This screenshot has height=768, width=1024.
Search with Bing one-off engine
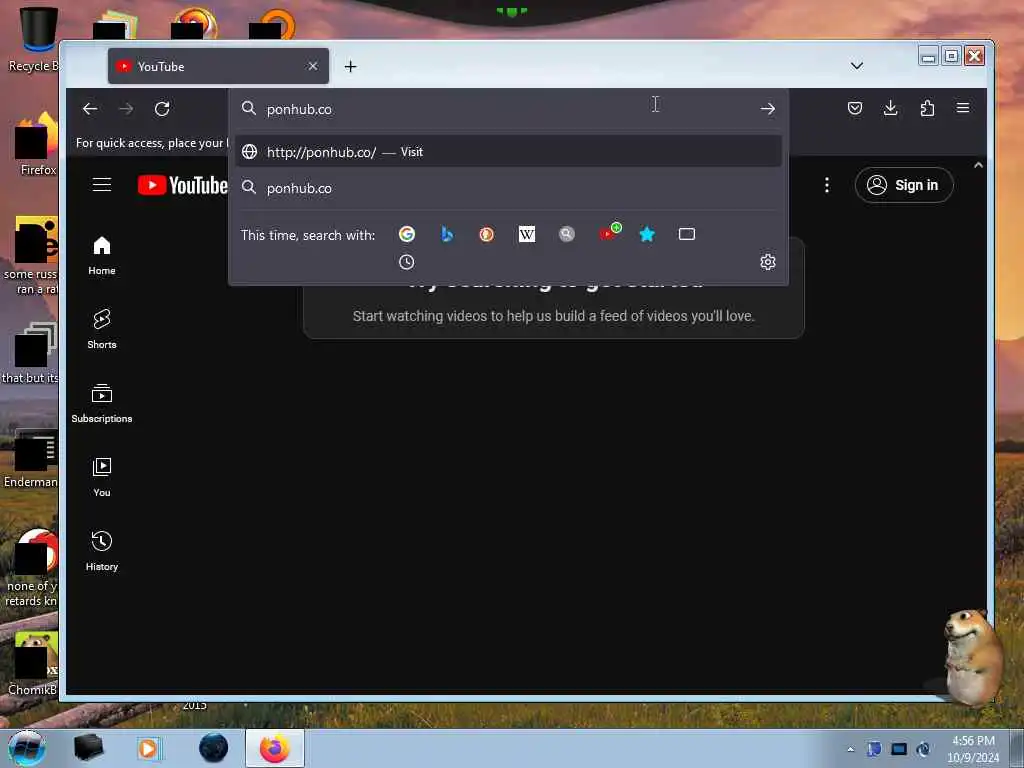coord(447,234)
